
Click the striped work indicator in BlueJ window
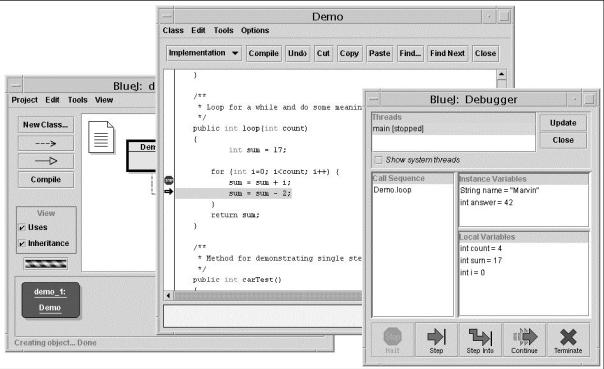[46, 263]
